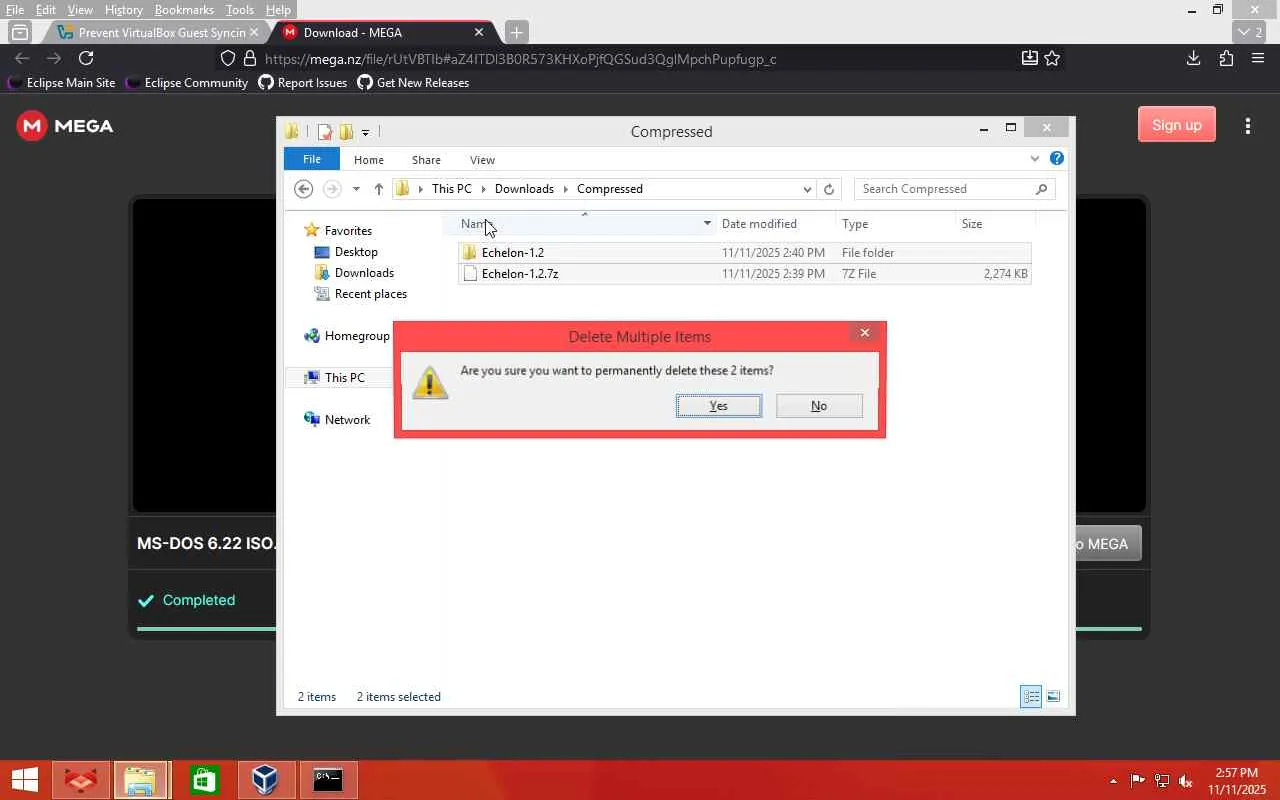This screenshot has width=1280, height=800.
Task: Switch to the Share ribbon tab
Action: click(426, 160)
